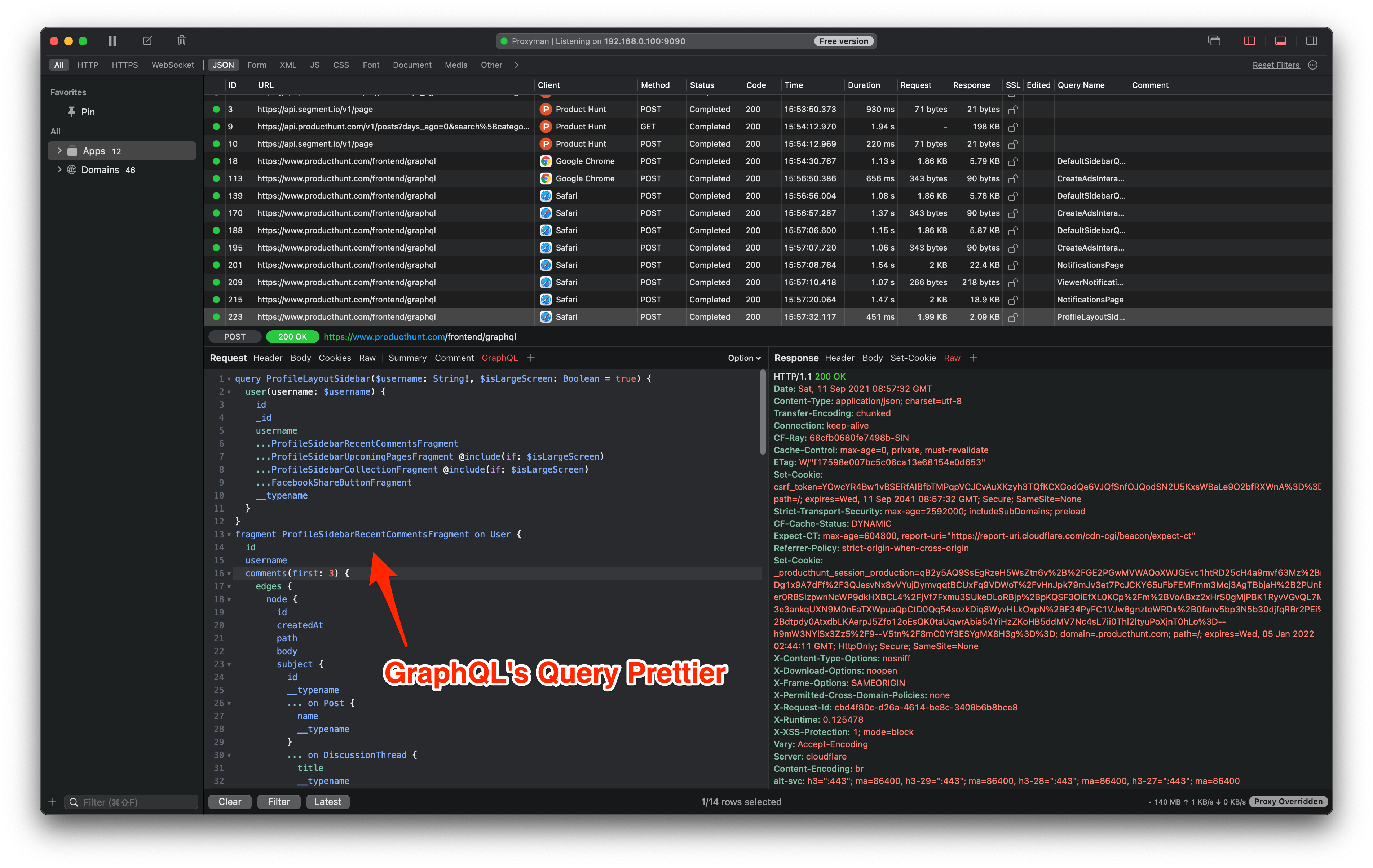Click the SSL lock icon for request 223
The image size is (1373, 868).
[1013, 317]
